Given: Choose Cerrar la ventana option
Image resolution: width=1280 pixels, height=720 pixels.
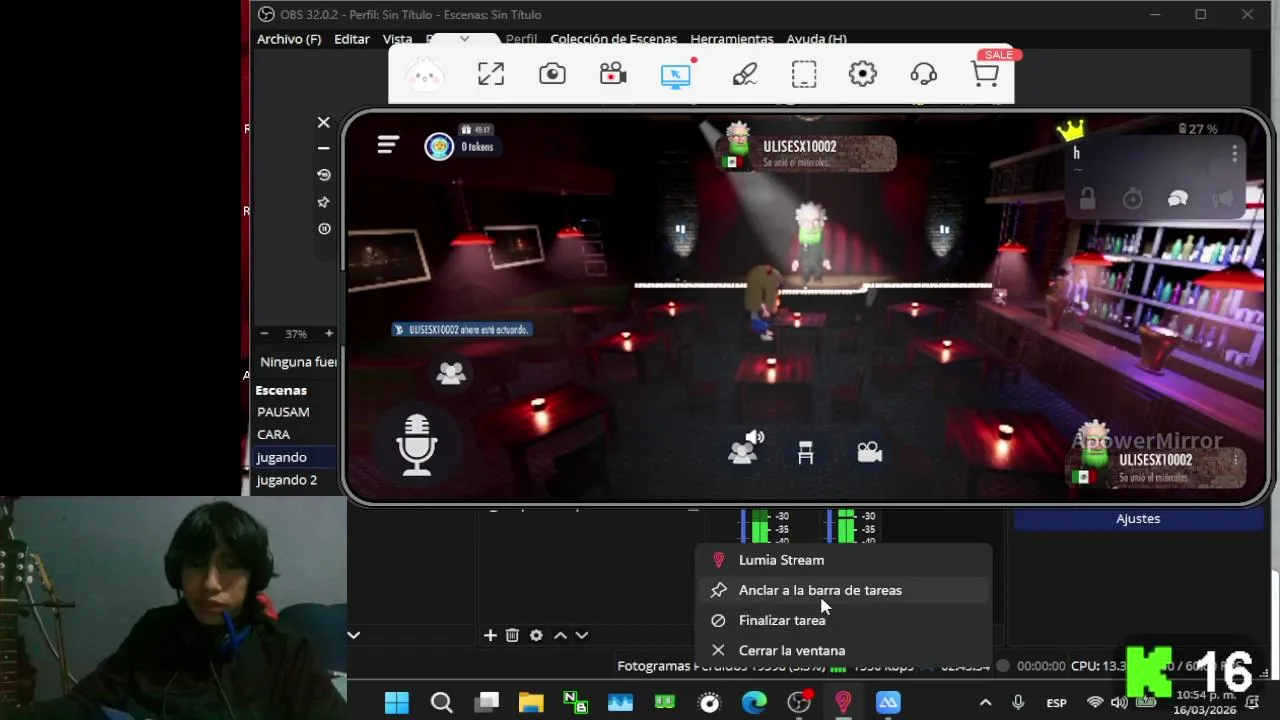Looking at the screenshot, I should [843, 650].
